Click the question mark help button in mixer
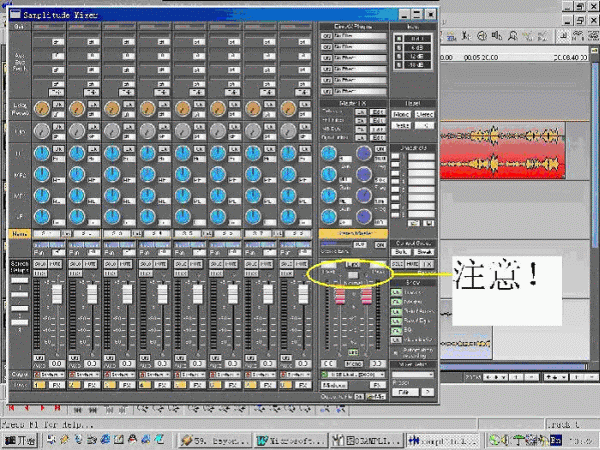The width and height of the screenshot is (600, 450). 427,392
